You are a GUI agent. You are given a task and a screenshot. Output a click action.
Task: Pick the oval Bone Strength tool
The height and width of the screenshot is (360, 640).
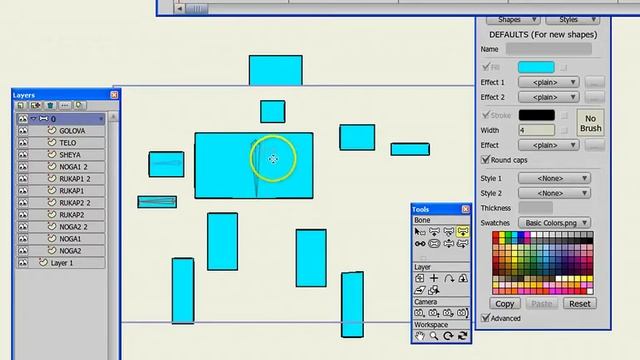(x=434, y=244)
